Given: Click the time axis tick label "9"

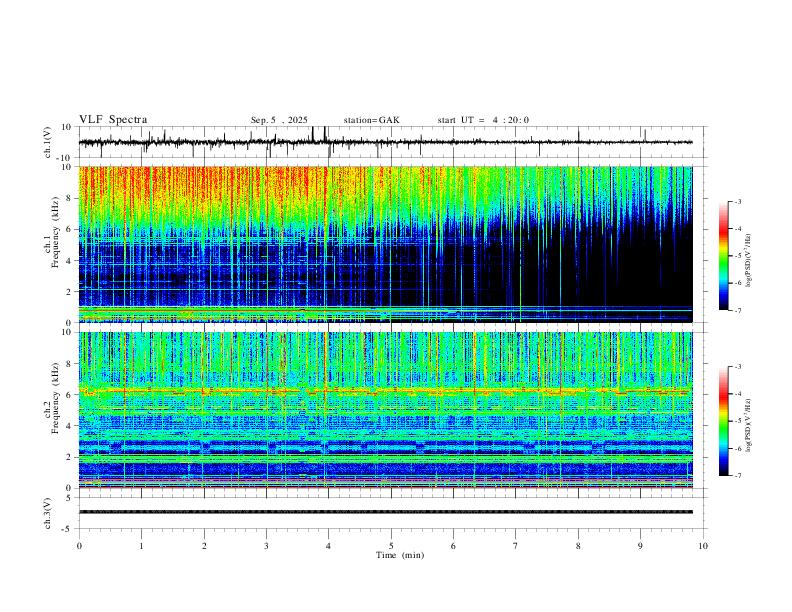Looking at the screenshot, I should coord(640,546).
